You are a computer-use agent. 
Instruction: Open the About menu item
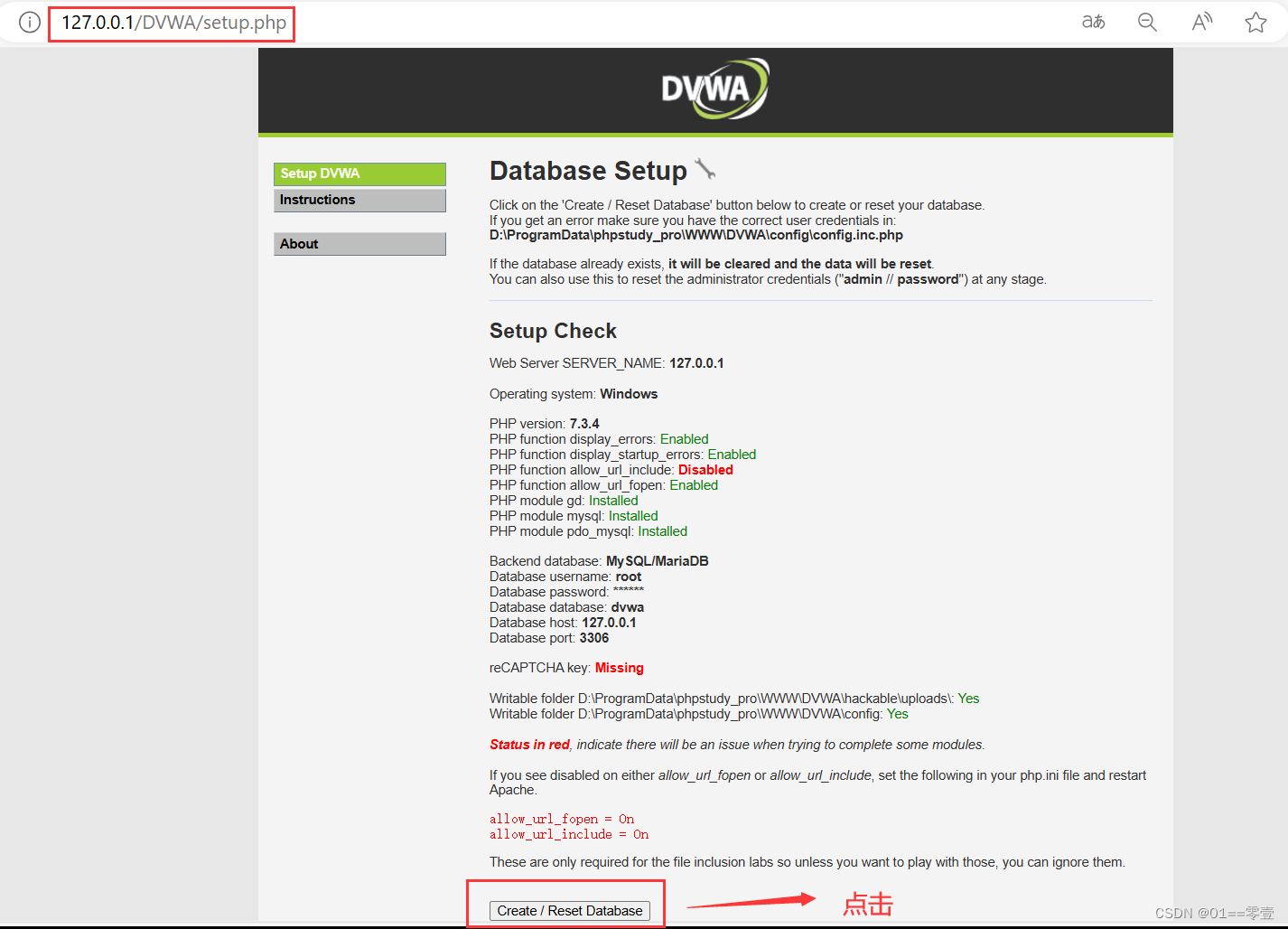359,244
